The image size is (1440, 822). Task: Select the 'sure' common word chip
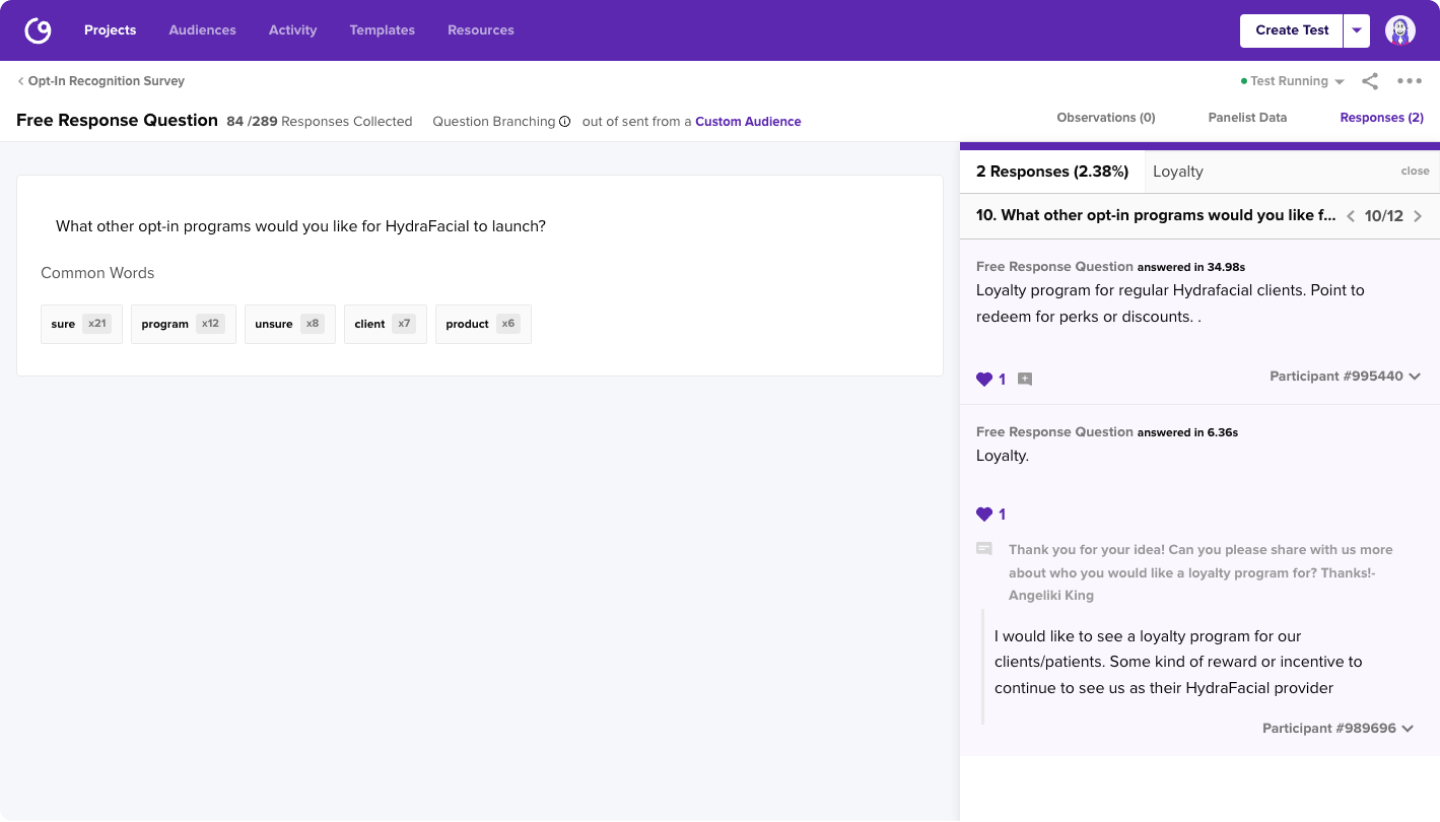click(81, 324)
